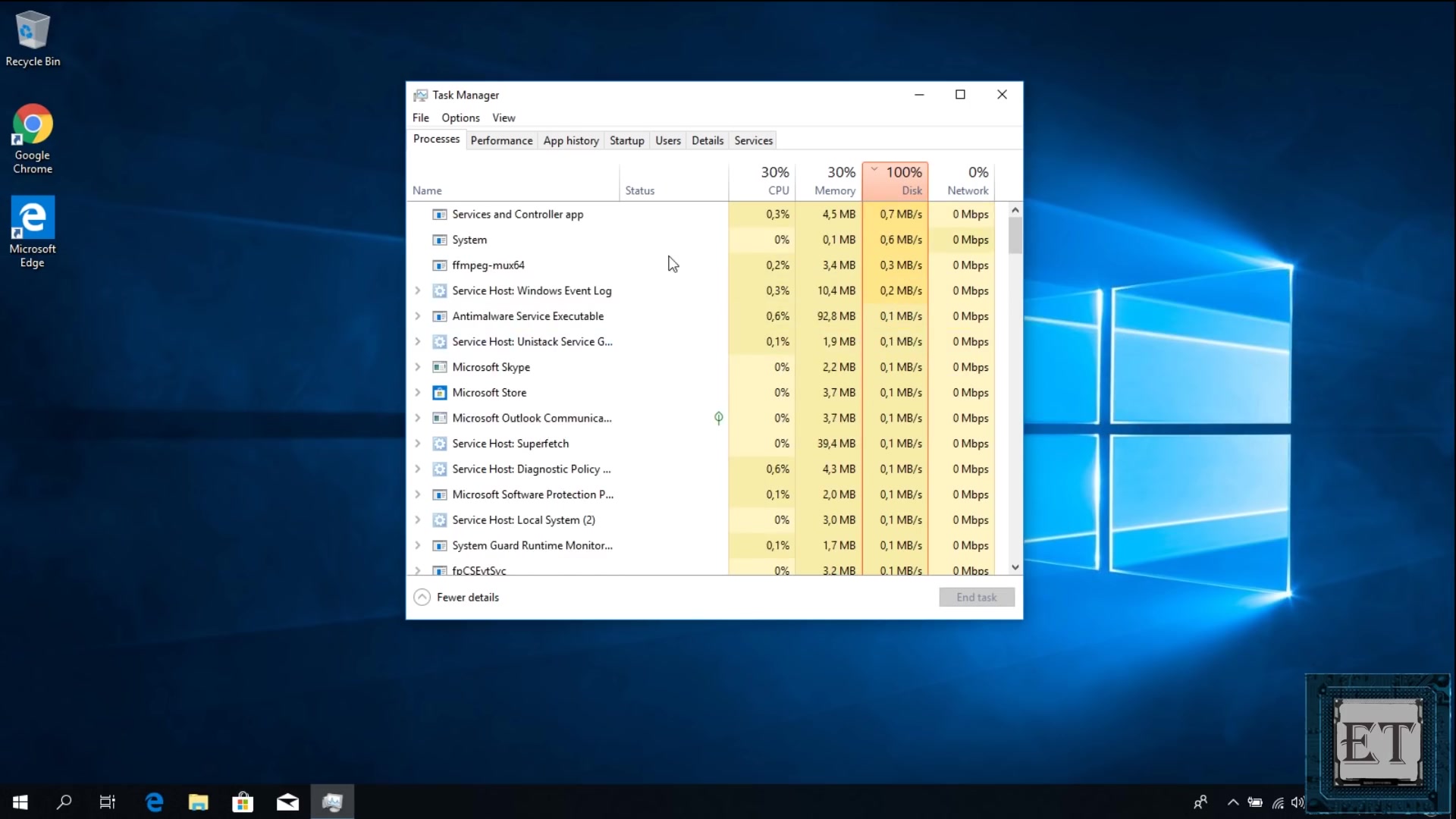Expand Microsoft Software Protection Platform row

tap(417, 494)
